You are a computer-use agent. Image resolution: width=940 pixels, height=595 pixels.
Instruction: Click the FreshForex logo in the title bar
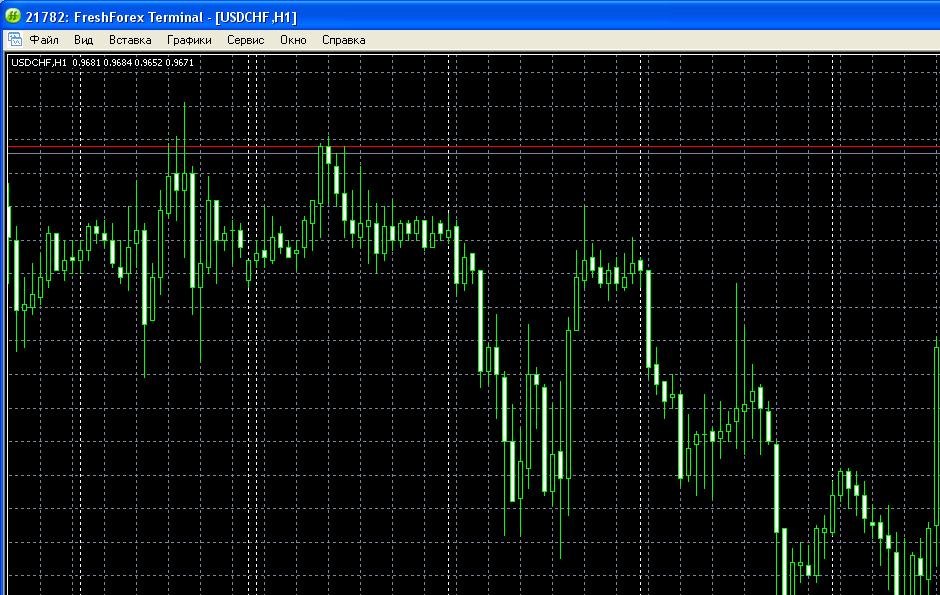pyautogui.click(x=13, y=16)
